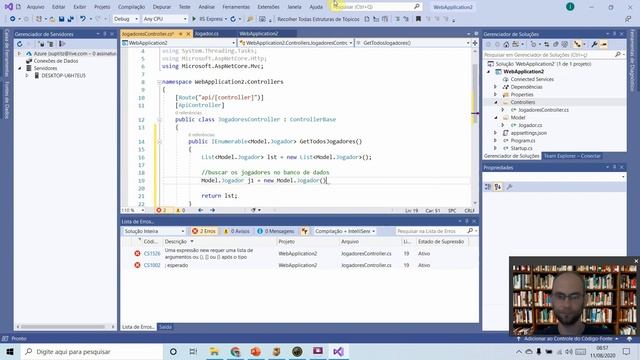
Task: Select Startup.cs in the solution tree
Action: coord(521,148)
